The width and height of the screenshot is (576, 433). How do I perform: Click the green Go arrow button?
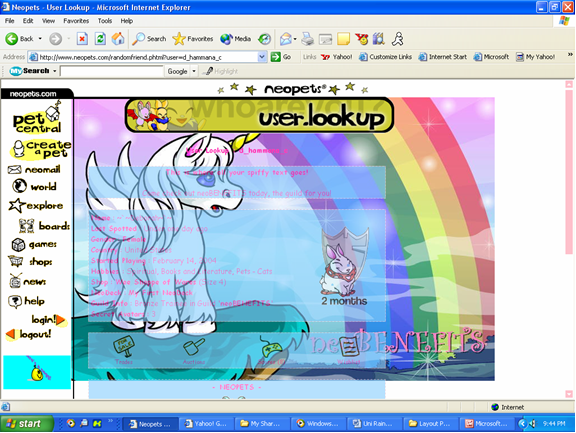click(x=276, y=57)
